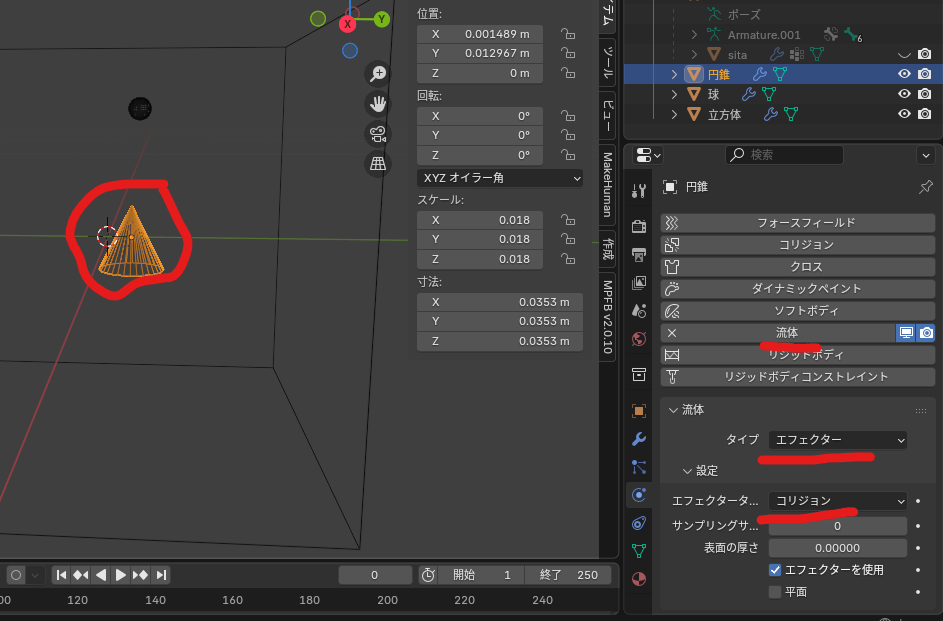Uncheck the エフェクターを使用 checkbox

(775, 570)
